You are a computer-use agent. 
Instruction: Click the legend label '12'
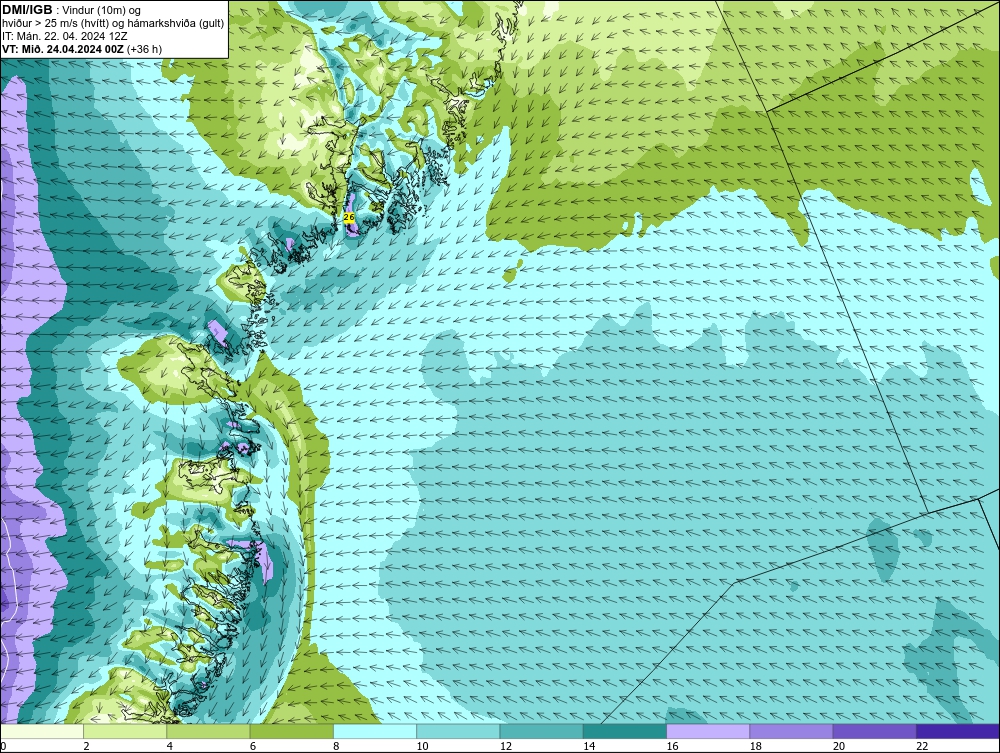point(506,746)
